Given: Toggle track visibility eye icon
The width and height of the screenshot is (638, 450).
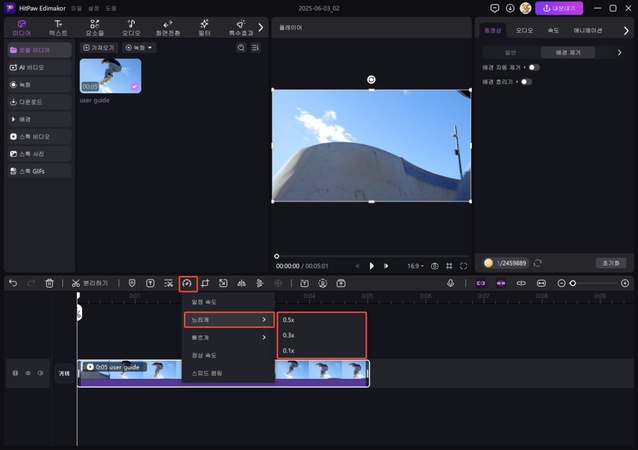Looking at the screenshot, I should 28,373.
